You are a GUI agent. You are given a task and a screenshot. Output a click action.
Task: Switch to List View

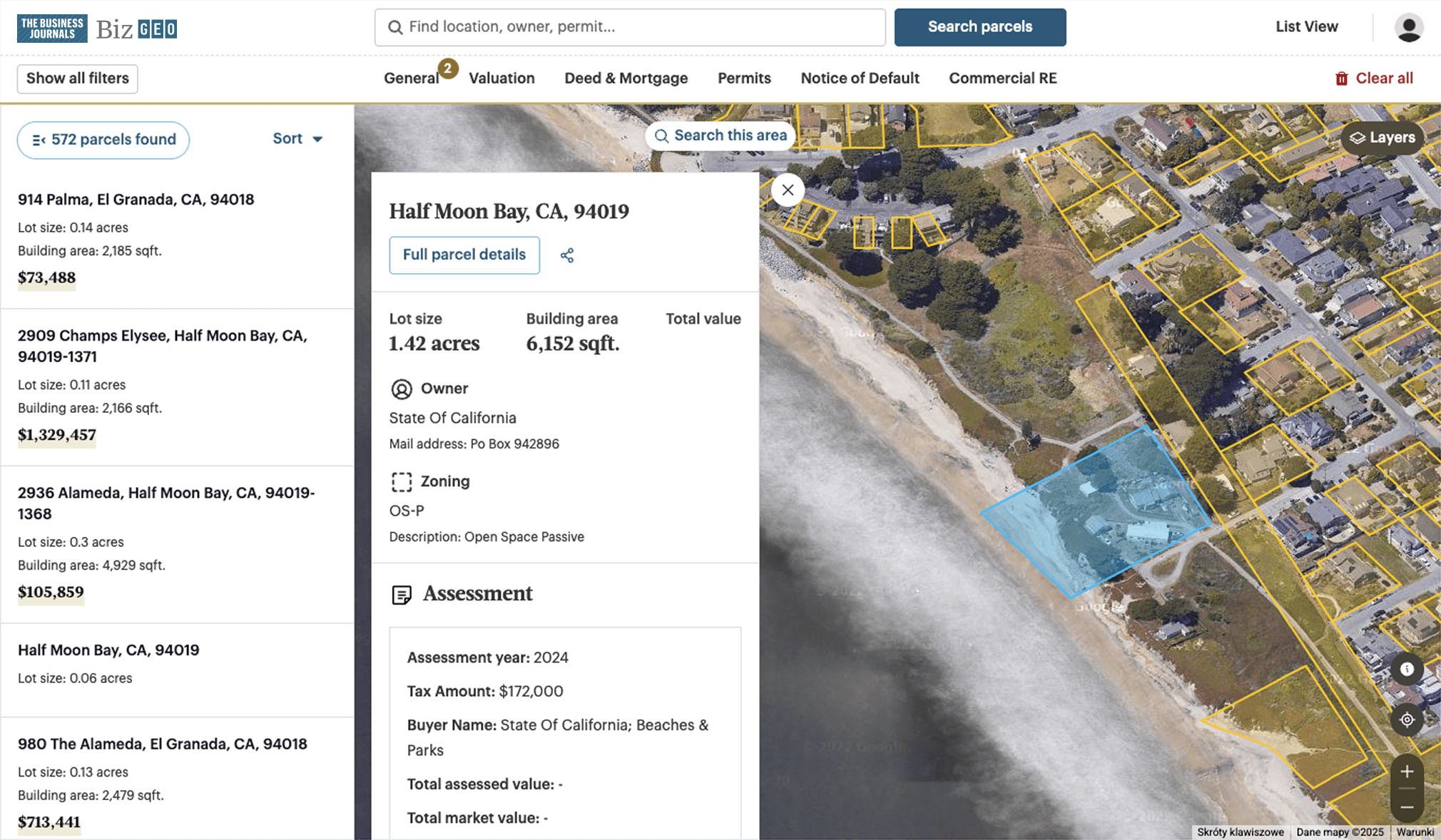tap(1307, 27)
